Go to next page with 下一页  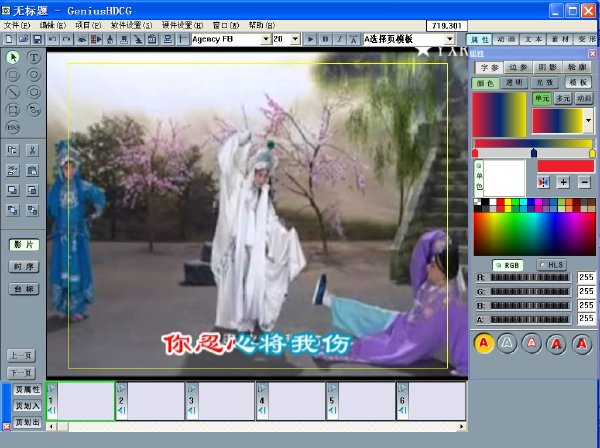(21, 373)
